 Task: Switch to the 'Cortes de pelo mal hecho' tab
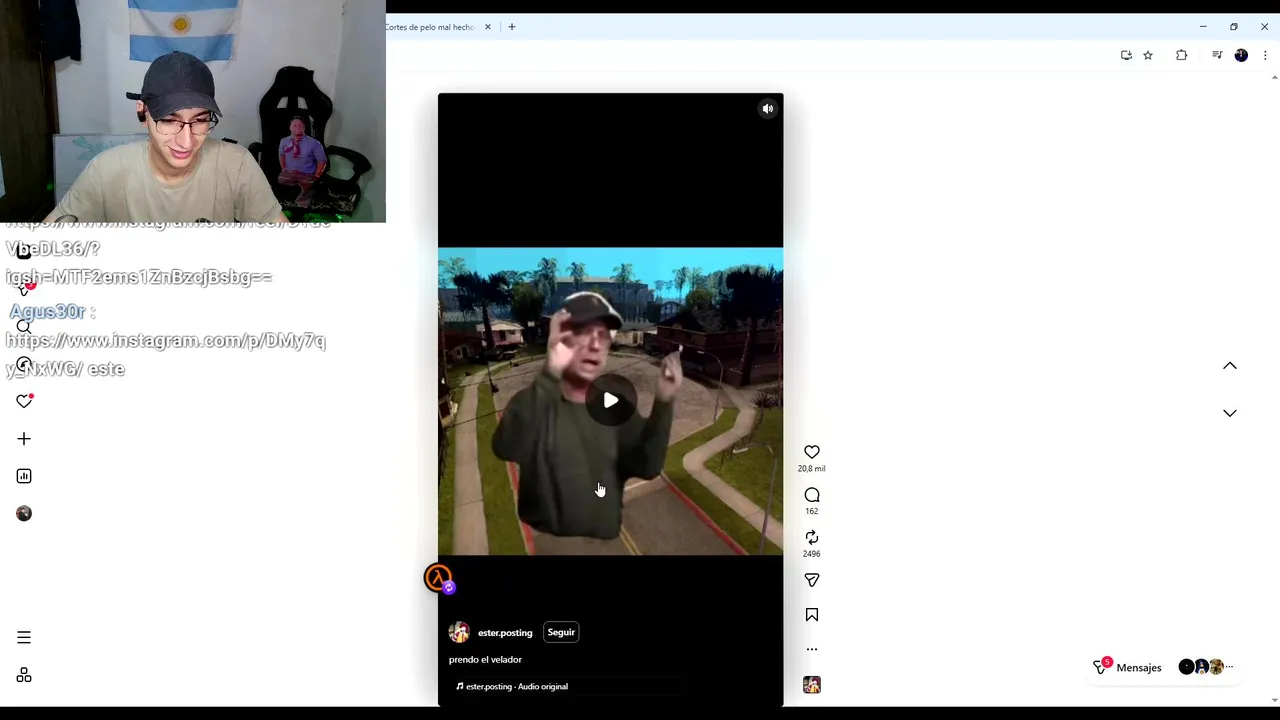click(430, 27)
